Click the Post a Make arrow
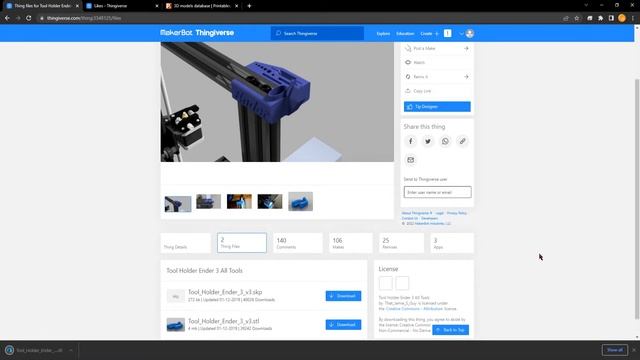 466,48
